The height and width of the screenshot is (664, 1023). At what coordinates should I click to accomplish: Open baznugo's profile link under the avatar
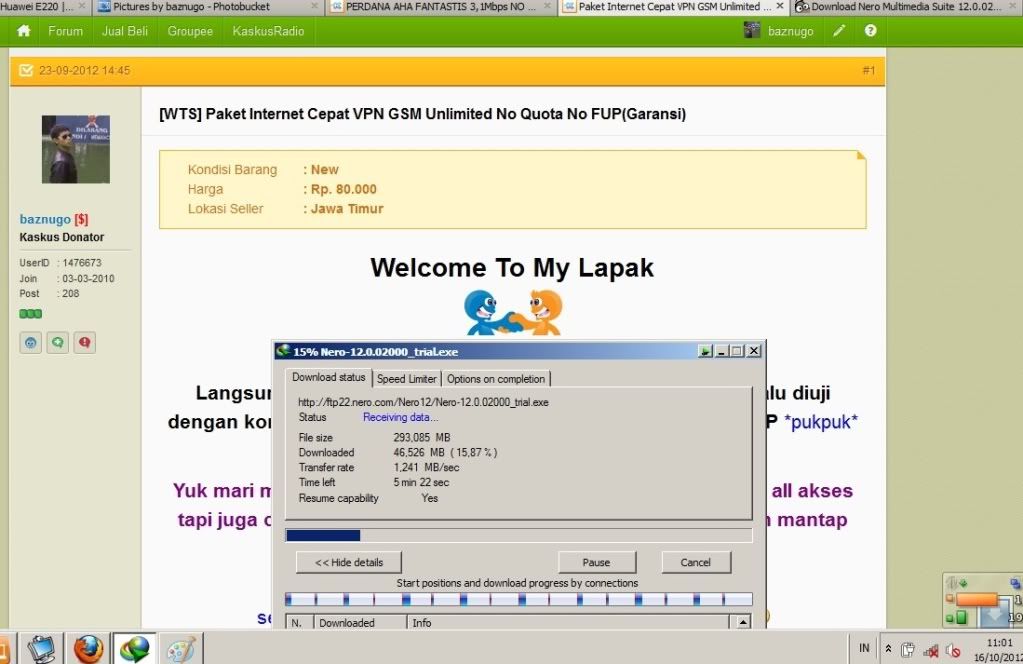click(x=45, y=219)
